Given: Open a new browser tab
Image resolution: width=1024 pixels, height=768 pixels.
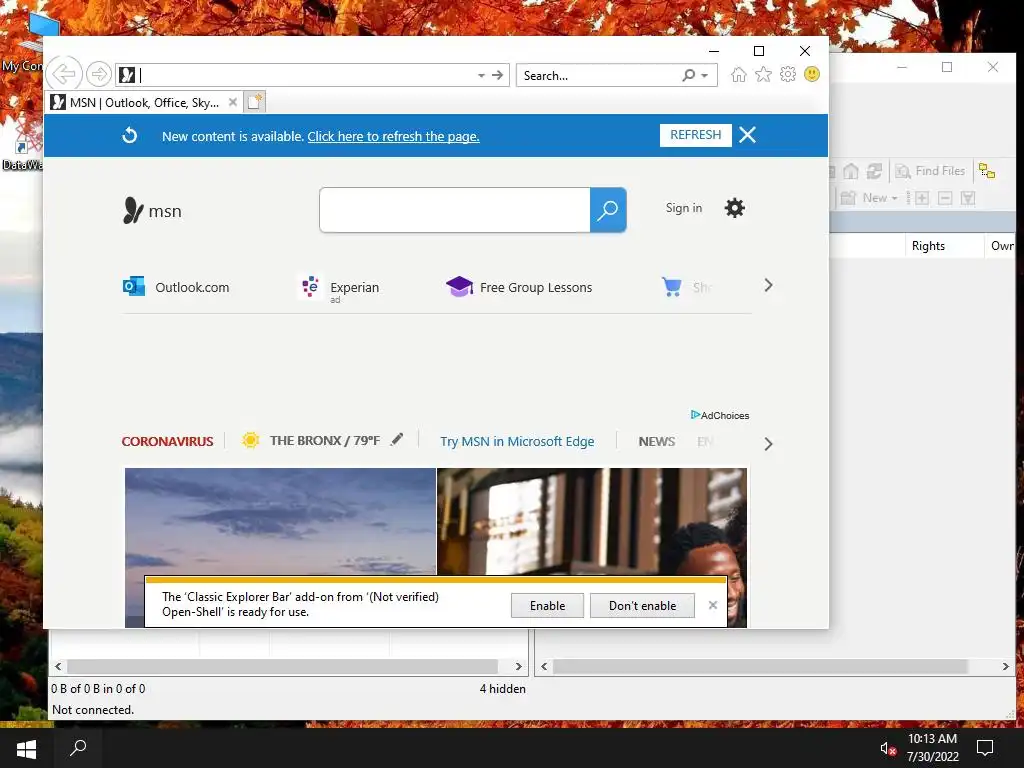Looking at the screenshot, I should click(255, 102).
